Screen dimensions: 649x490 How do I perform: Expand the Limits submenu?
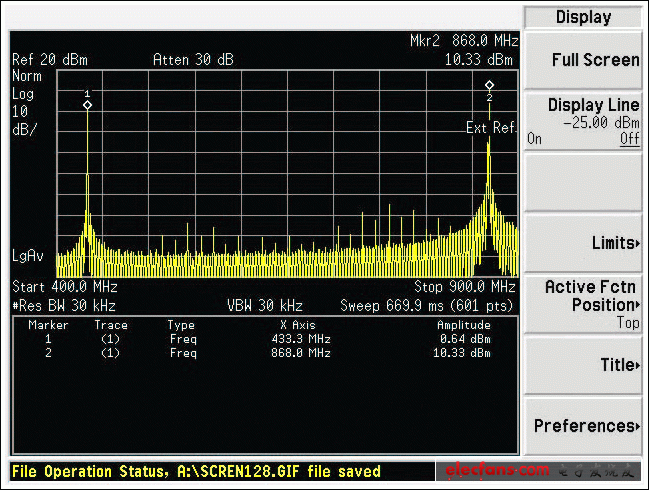(585, 243)
